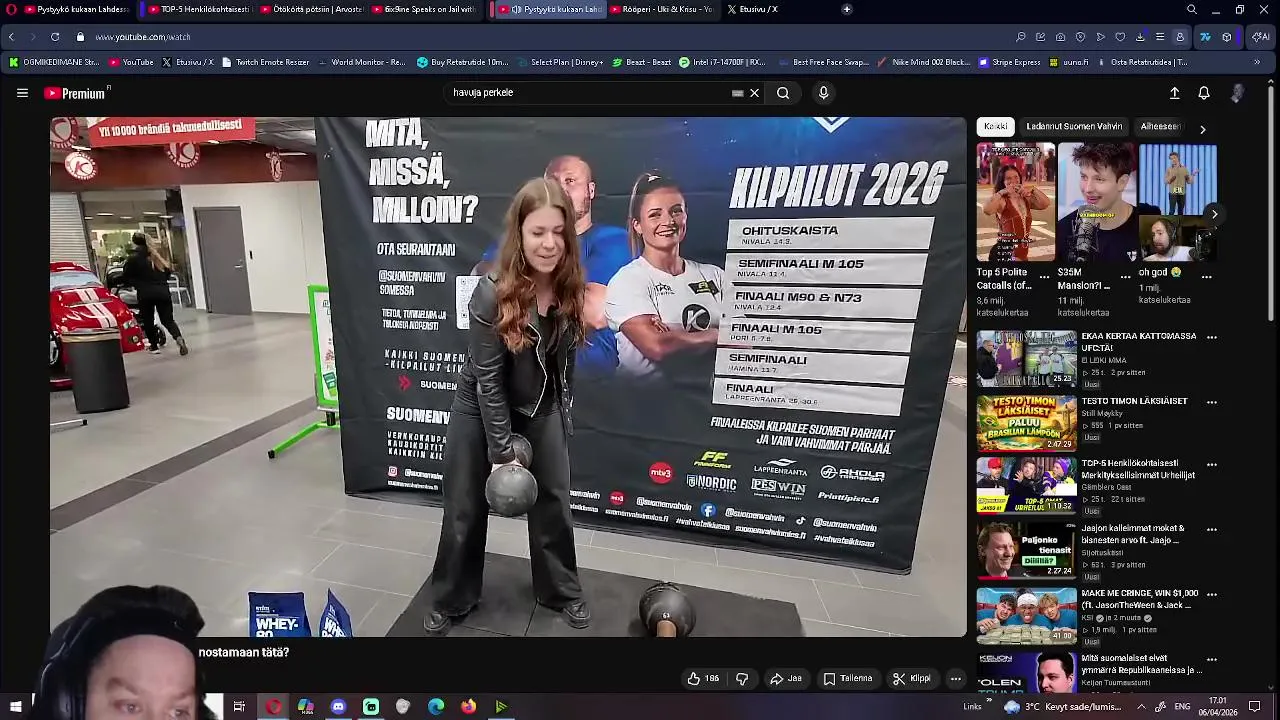Open options for EKAA KERTAA KATTOMASSA UFCTÄ video
This screenshot has width=1280, height=720.
pyautogui.click(x=1211, y=338)
